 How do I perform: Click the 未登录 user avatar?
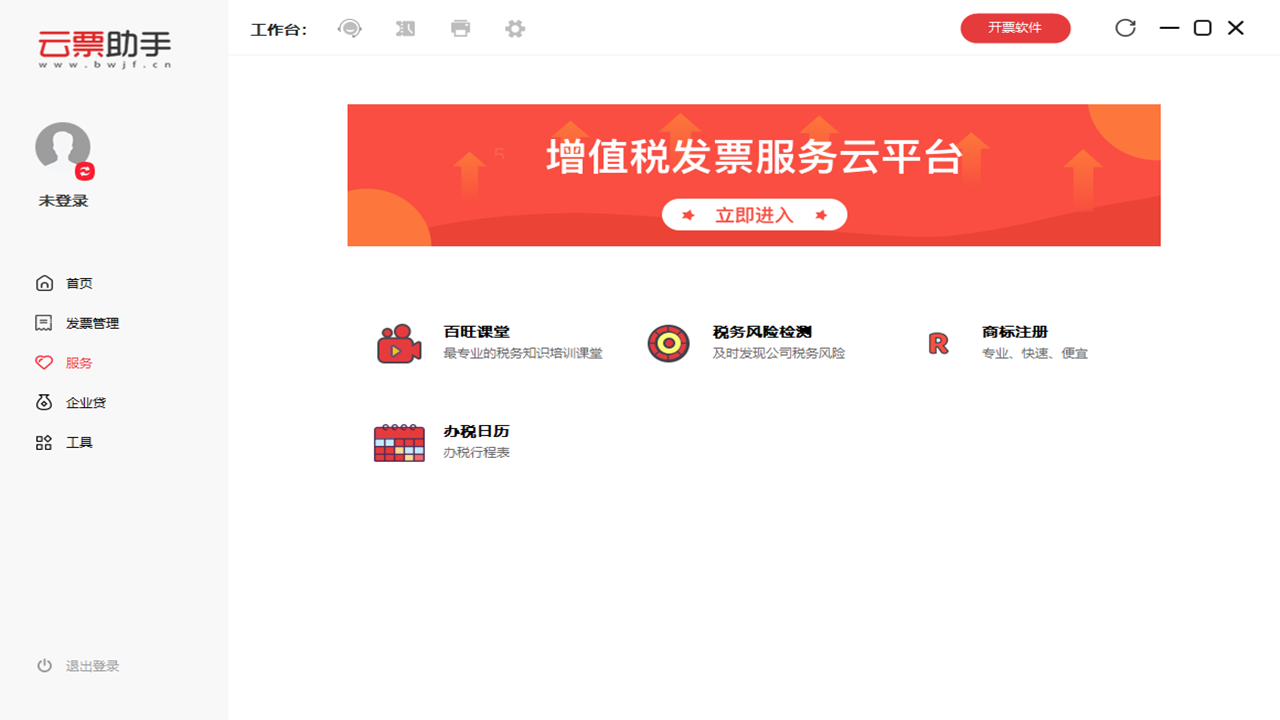[62, 148]
